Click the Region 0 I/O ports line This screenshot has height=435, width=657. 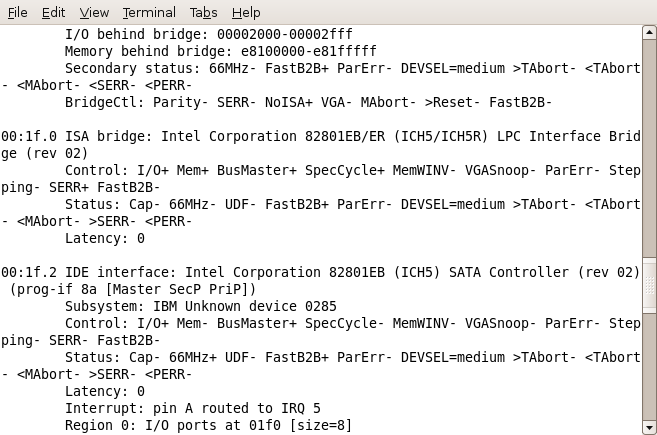point(208,425)
